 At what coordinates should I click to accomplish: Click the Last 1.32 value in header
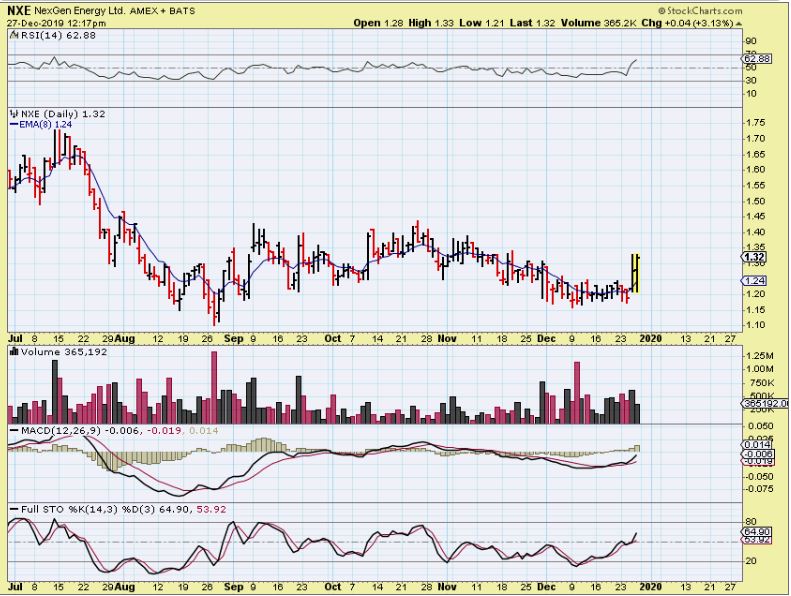(x=532, y=23)
